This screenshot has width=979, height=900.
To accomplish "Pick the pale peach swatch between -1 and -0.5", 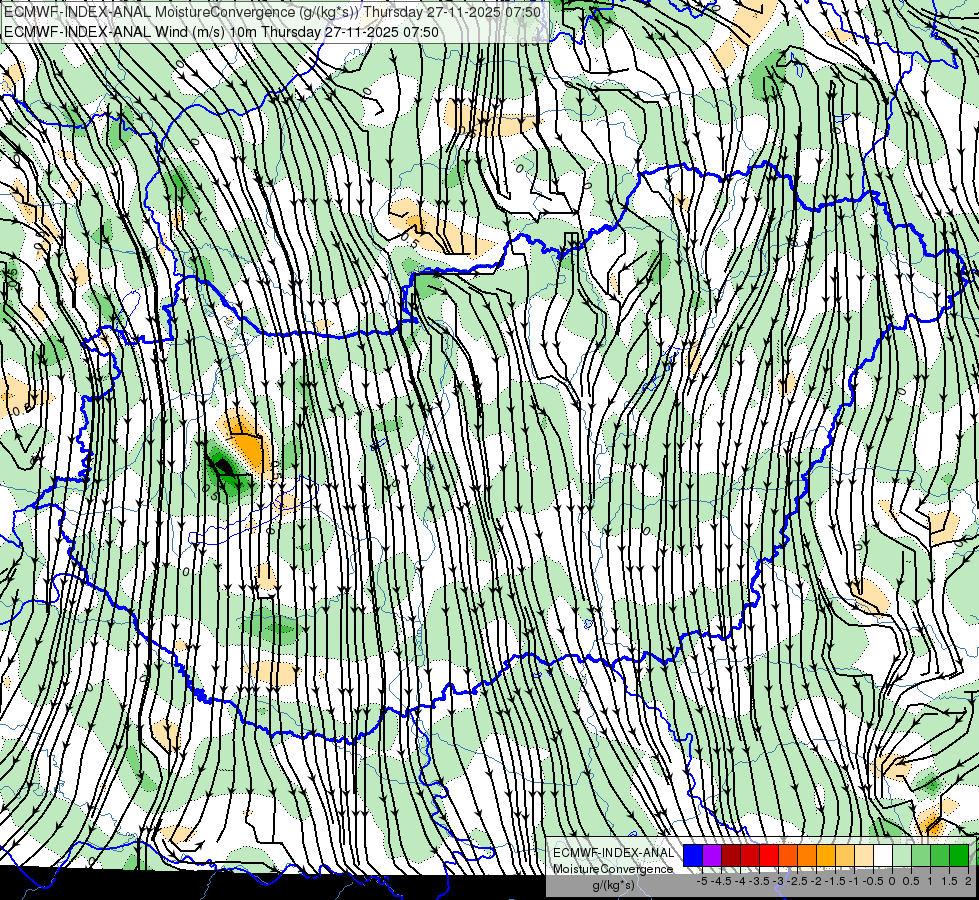I will [864, 856].
